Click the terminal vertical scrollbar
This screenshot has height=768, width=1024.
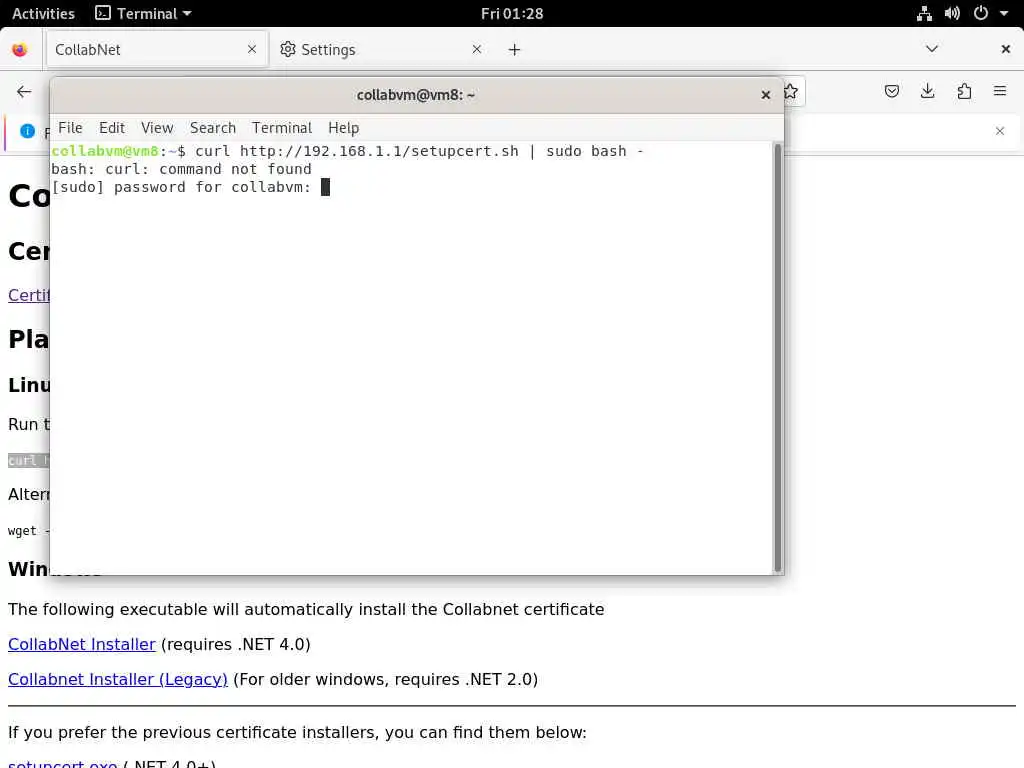777,358
